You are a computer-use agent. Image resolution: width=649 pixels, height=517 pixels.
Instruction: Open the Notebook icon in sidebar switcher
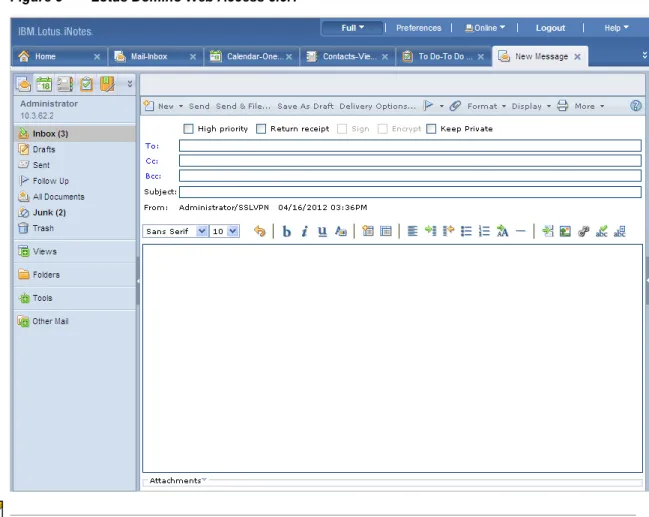[x=107, y=84]
